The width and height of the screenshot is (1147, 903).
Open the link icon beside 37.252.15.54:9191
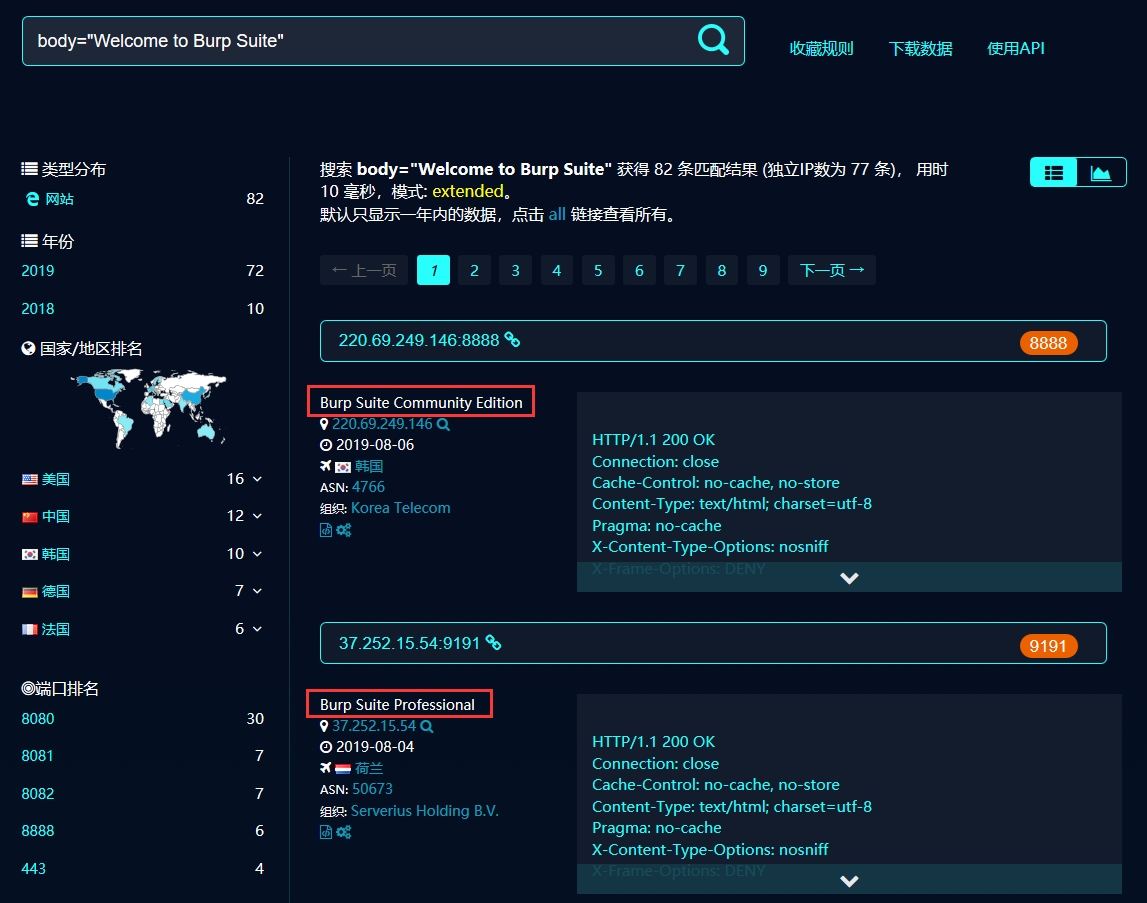[x=494, y=643]
